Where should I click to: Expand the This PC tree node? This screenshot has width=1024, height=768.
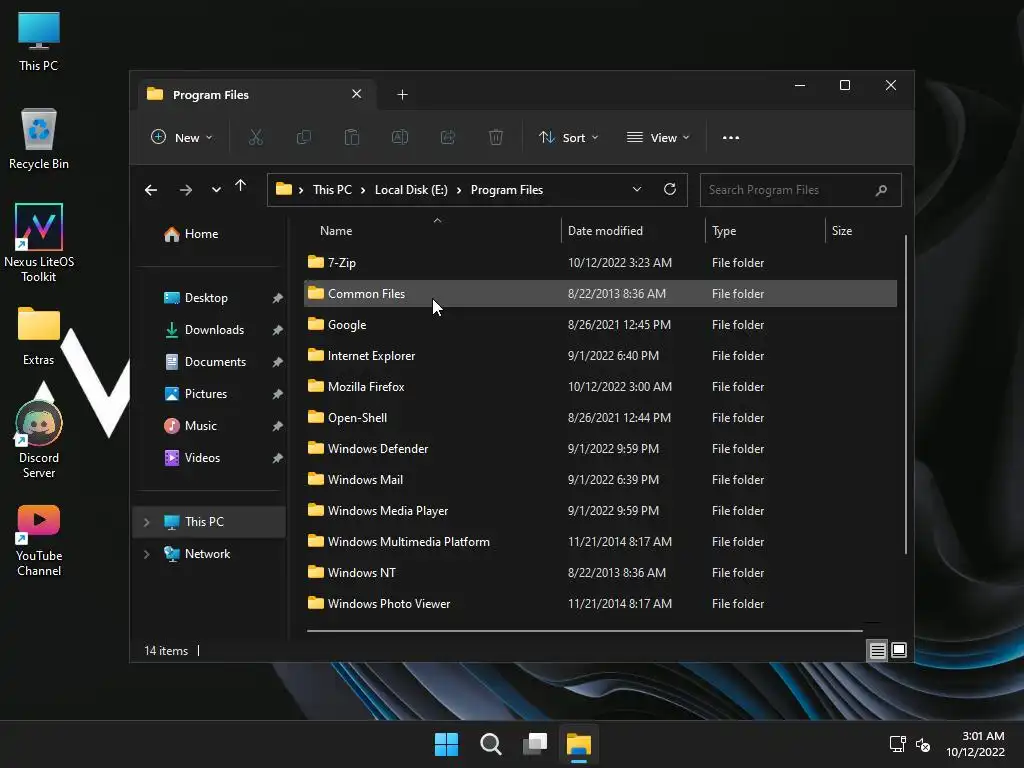(x=147, y=522)
